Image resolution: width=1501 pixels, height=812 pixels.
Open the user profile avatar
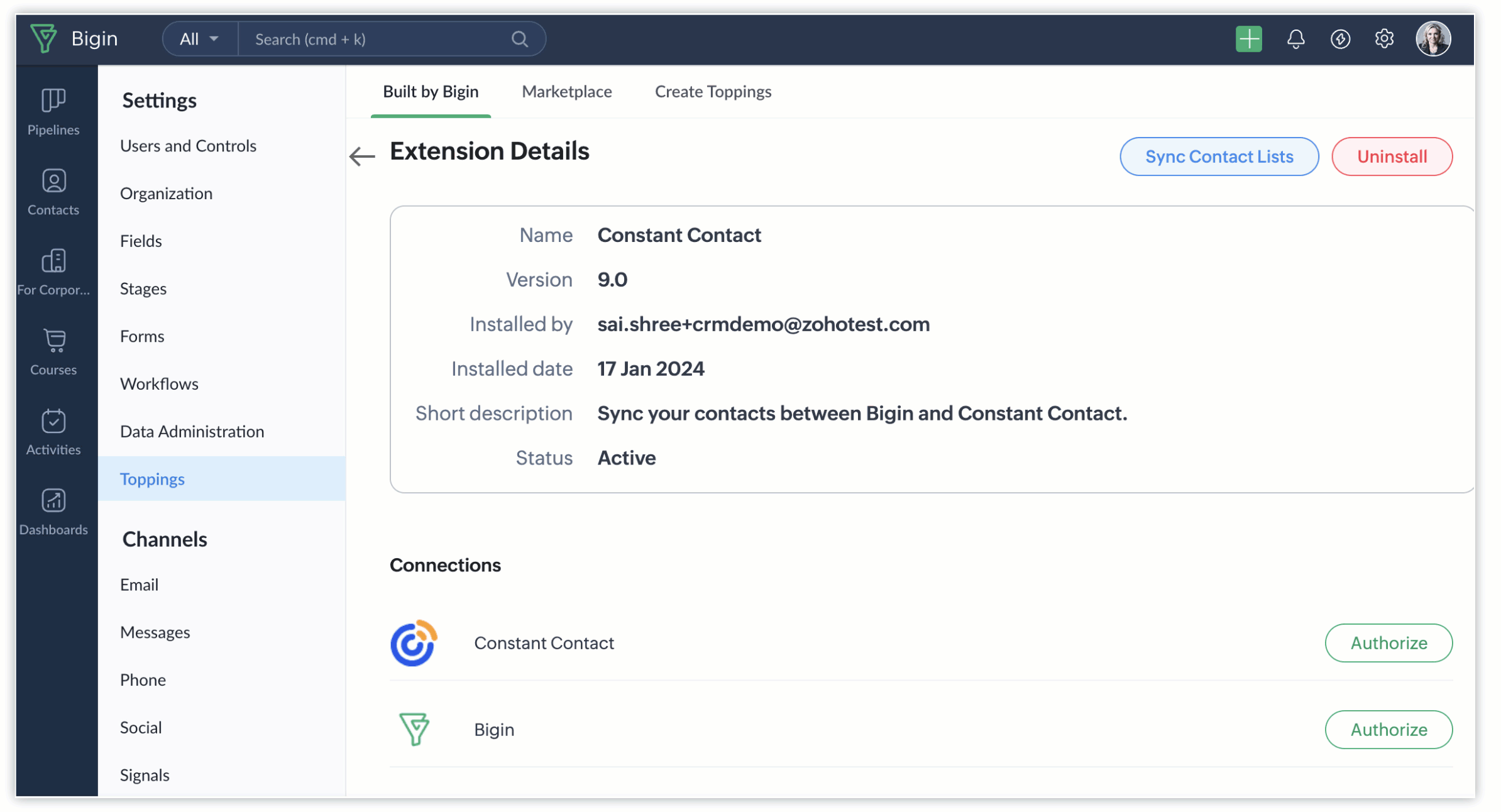tap(1432, 39)
